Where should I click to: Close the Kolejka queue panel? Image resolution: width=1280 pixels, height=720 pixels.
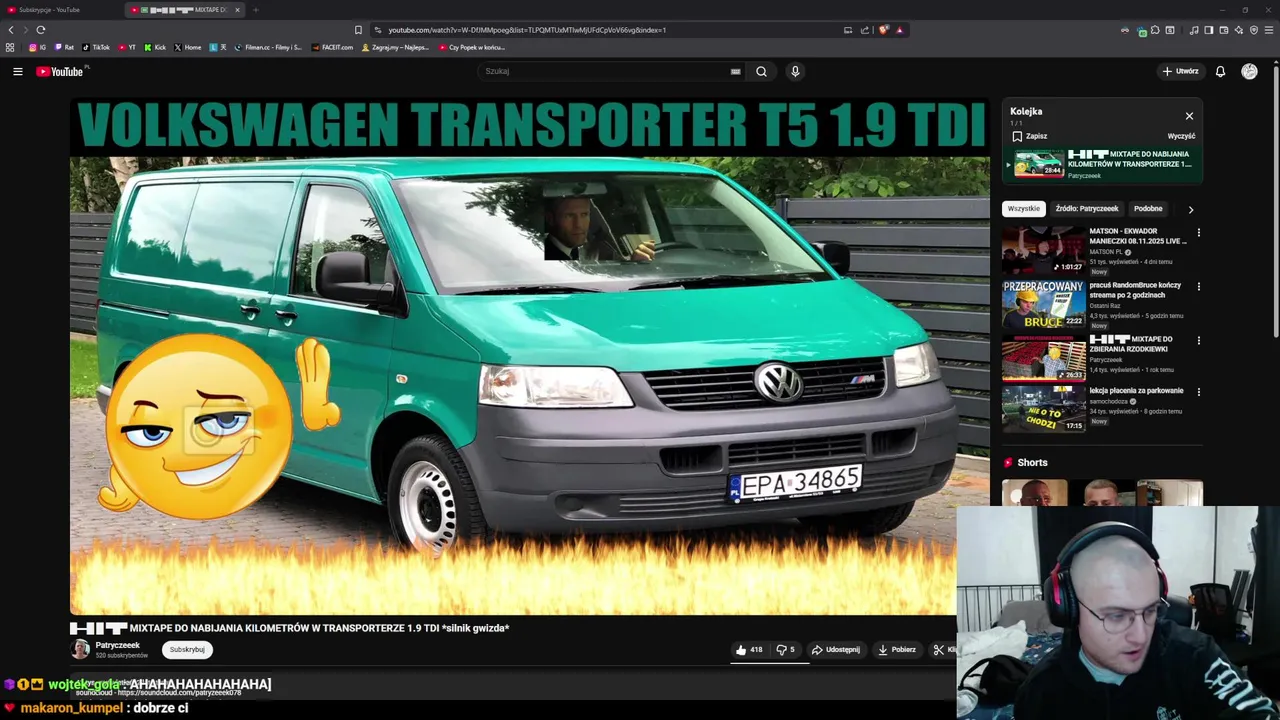pos(1189,116)
